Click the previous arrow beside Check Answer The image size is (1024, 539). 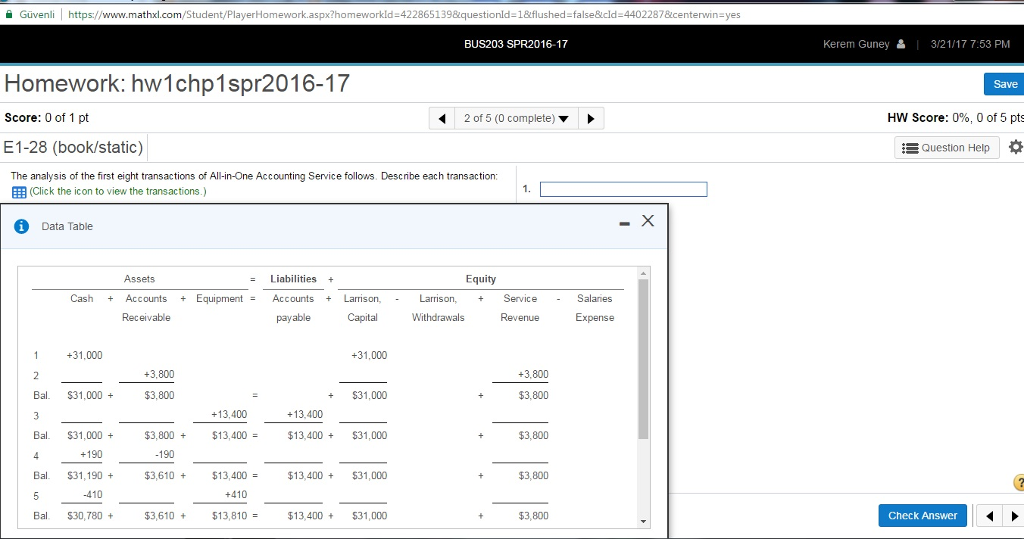tap(989, 516)
